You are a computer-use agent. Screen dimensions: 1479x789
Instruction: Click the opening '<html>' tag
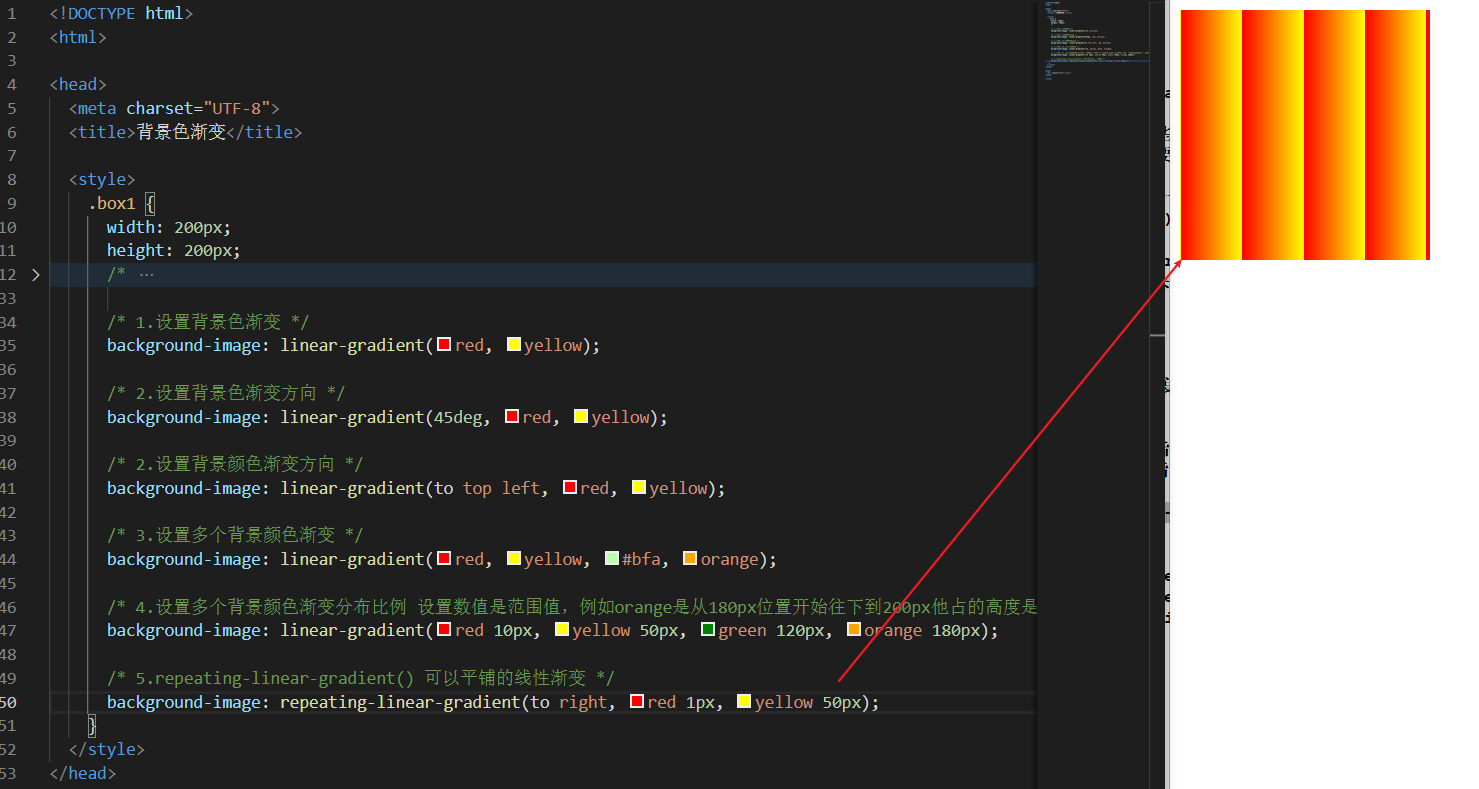pos(78,37)
